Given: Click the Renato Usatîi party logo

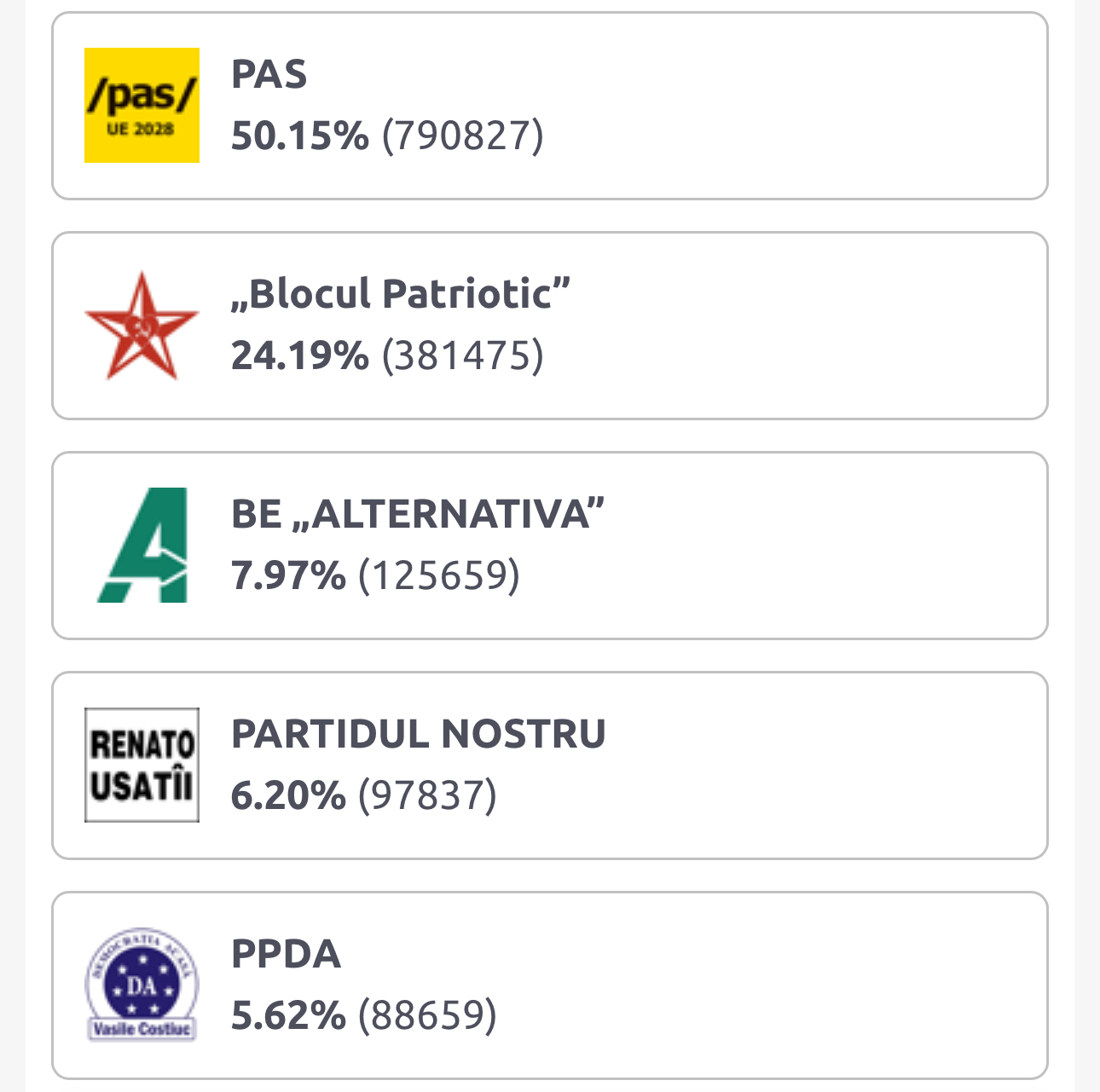Looking at the screenshot, I should point(142,765).
